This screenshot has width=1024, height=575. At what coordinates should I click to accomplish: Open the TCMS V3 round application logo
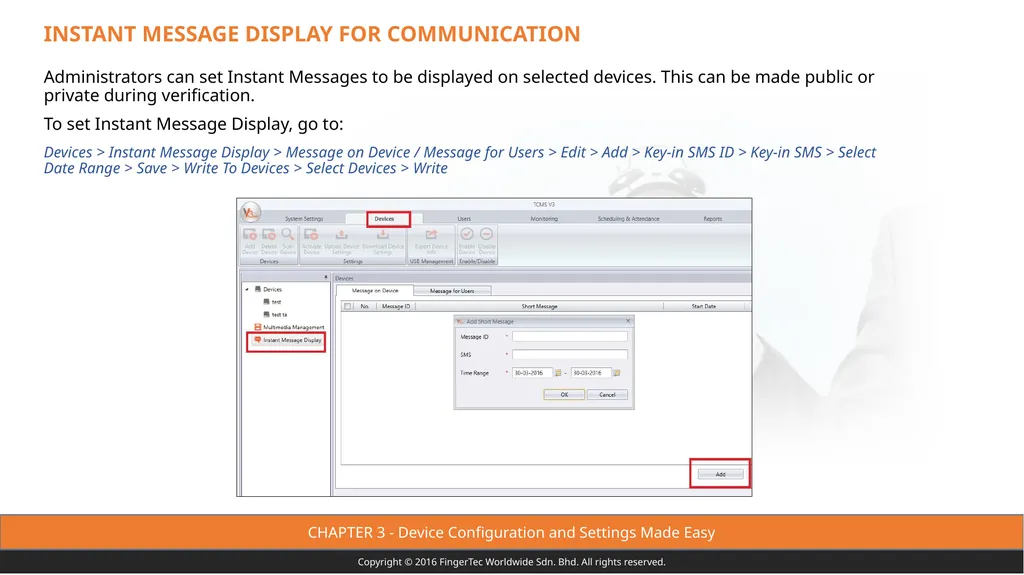[251, 212]
